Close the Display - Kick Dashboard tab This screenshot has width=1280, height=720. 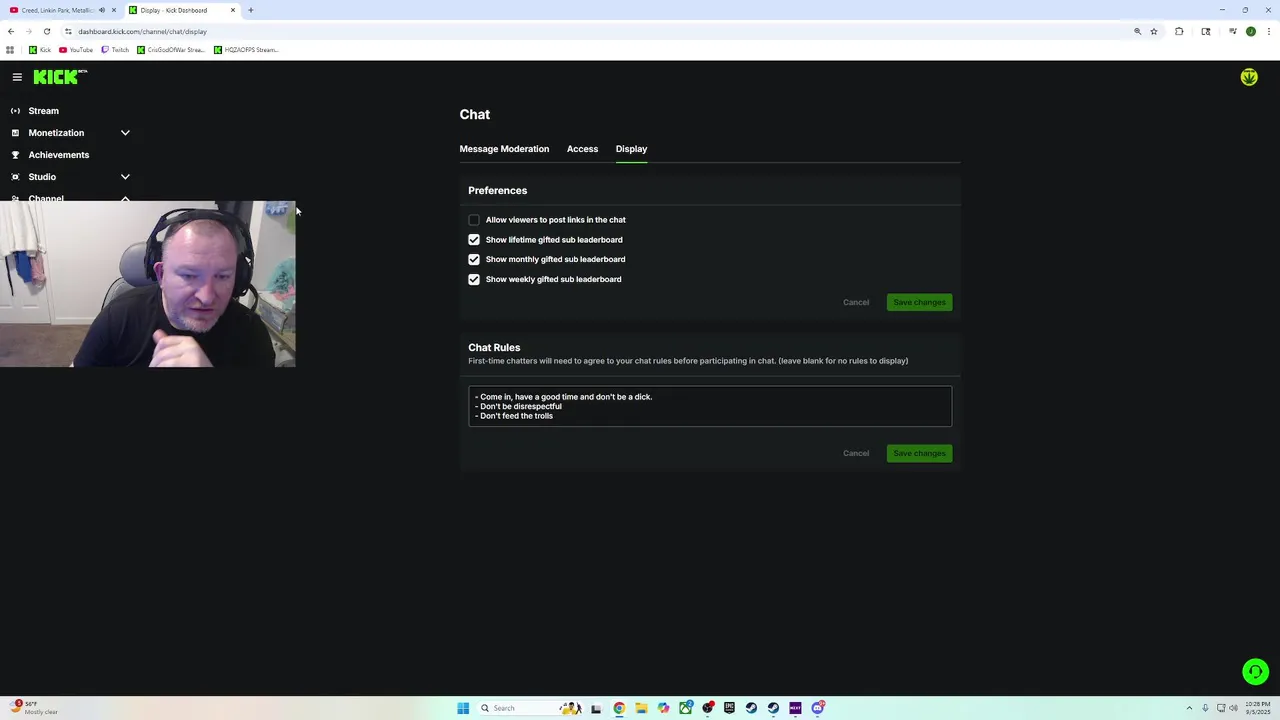(233, 10)
